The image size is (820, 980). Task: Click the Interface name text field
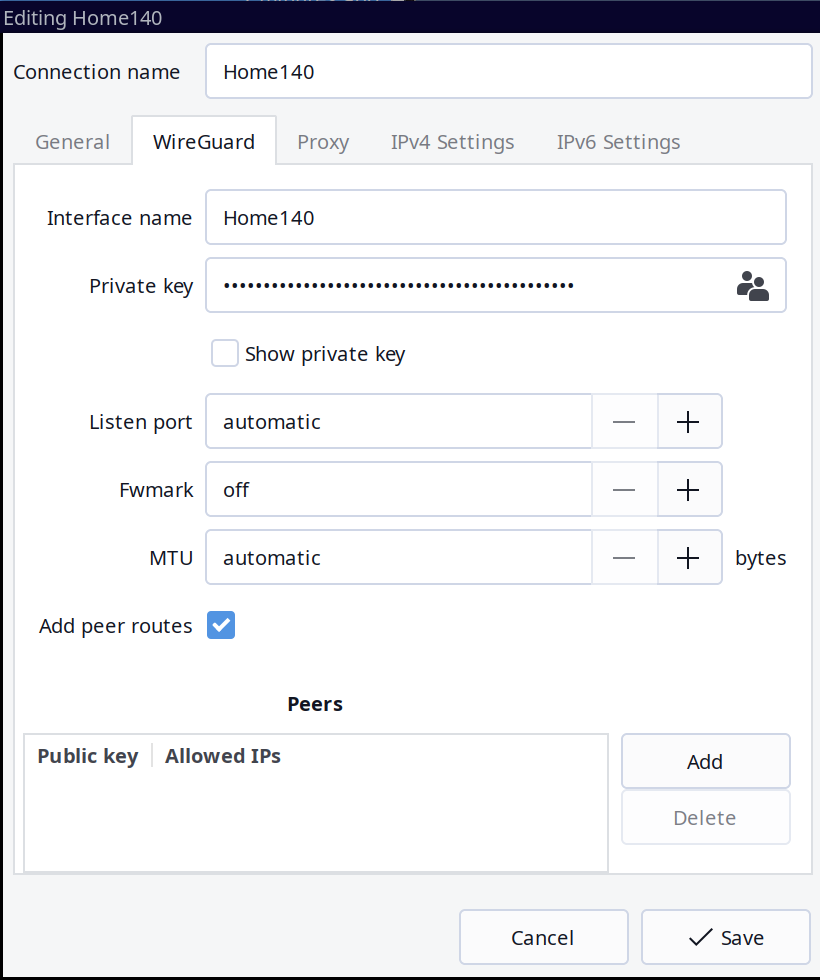495,218
